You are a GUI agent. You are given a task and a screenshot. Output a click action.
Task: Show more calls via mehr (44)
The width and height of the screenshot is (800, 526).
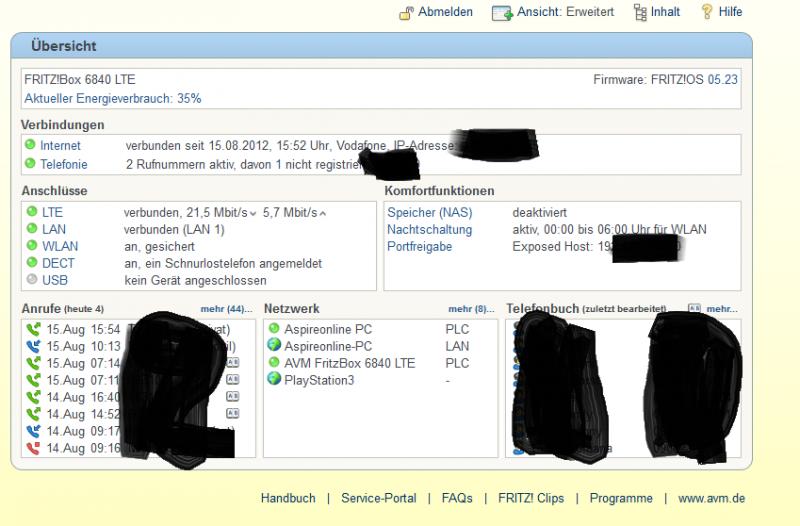226,309
